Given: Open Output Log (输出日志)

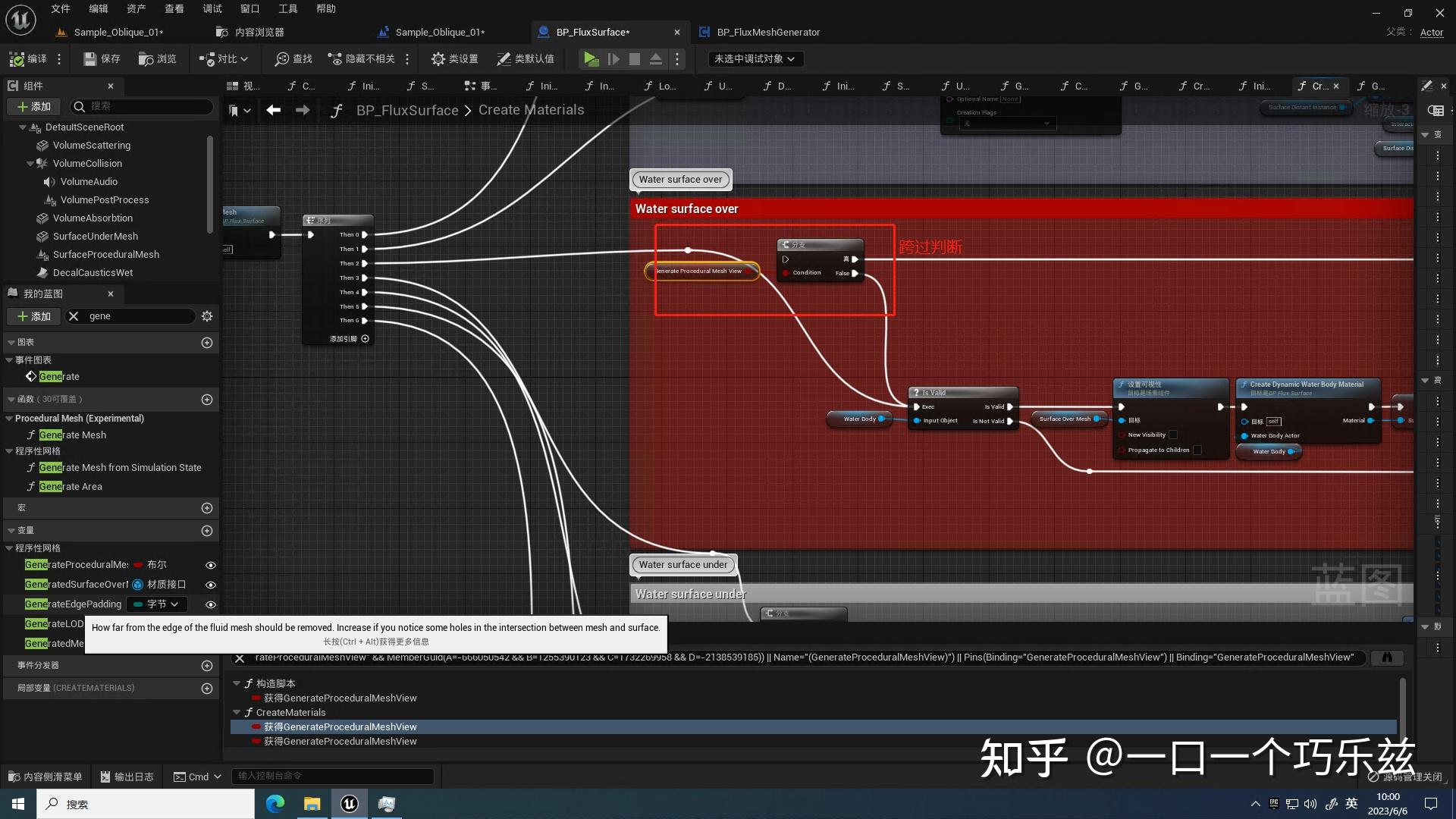Looking at the screenshot, I should (127, 777).
